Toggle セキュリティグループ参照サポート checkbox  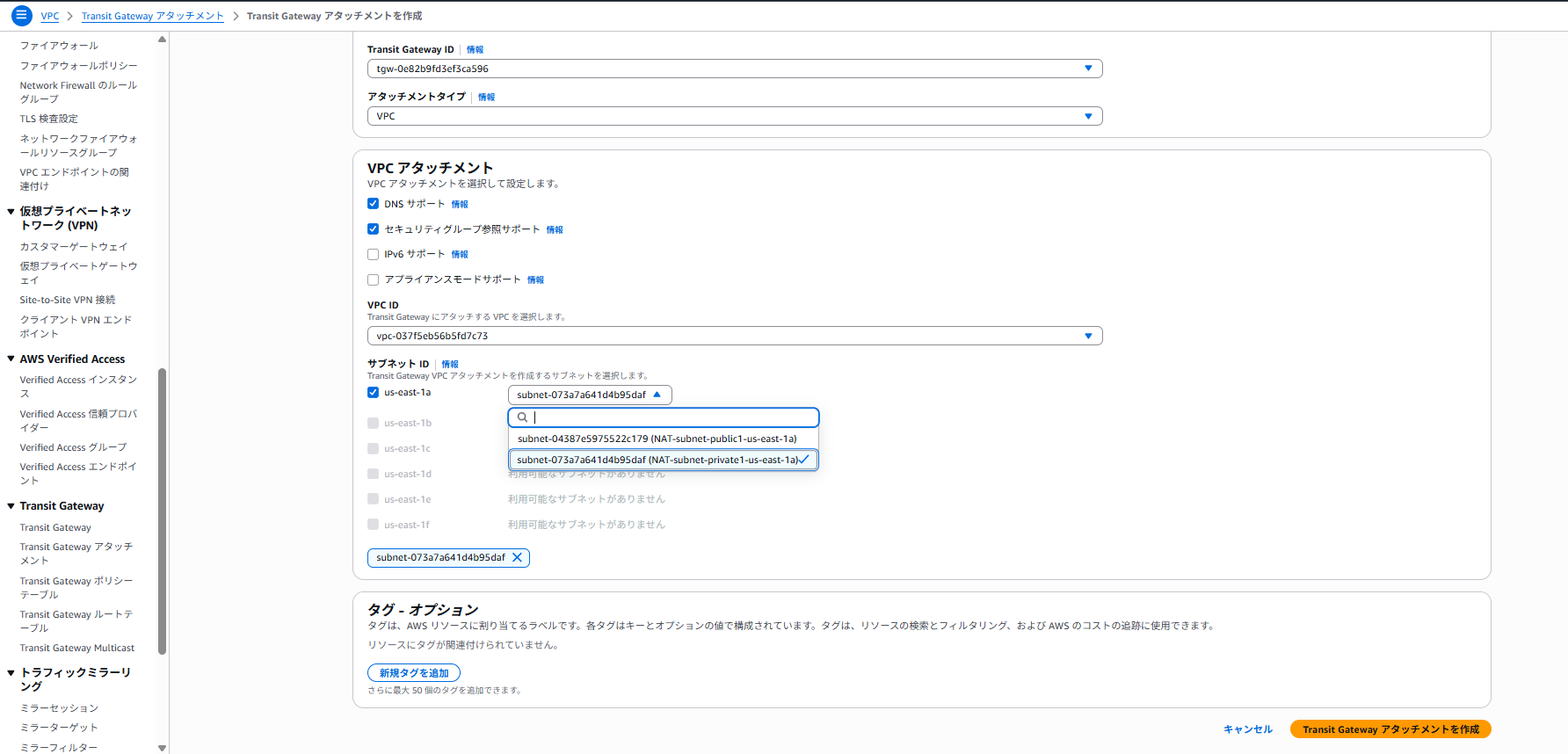click(x=373, y=228)
